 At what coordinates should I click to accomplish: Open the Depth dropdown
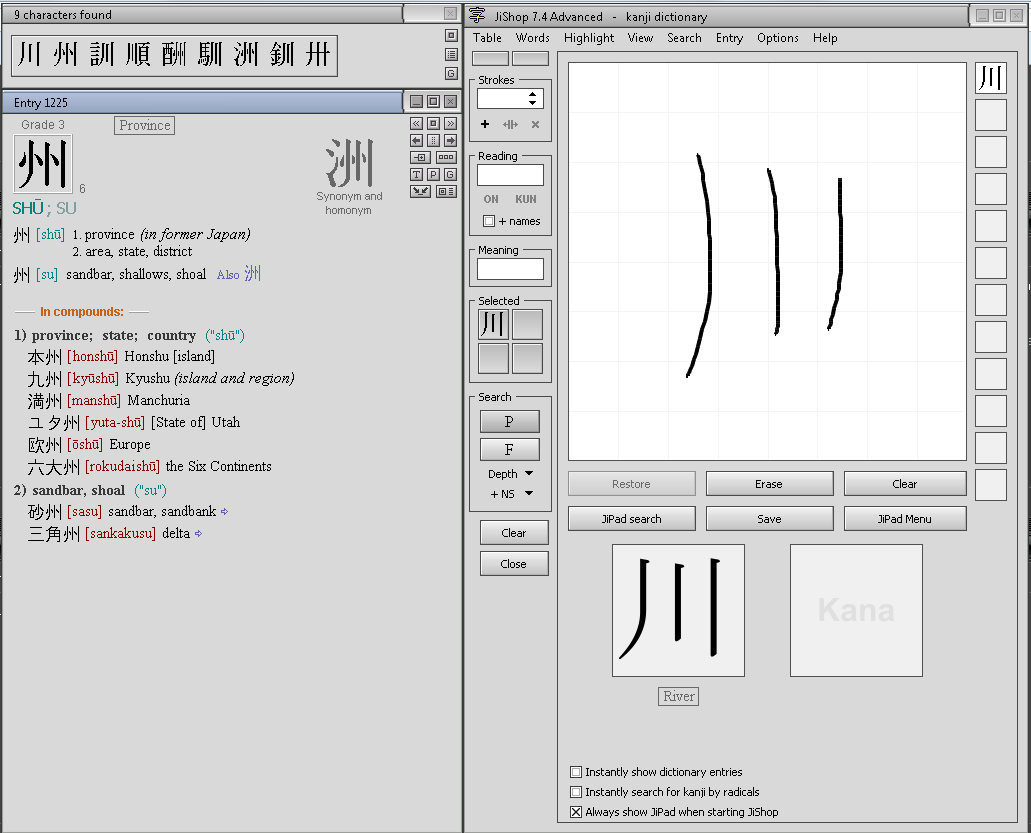[x=528, y=474]
